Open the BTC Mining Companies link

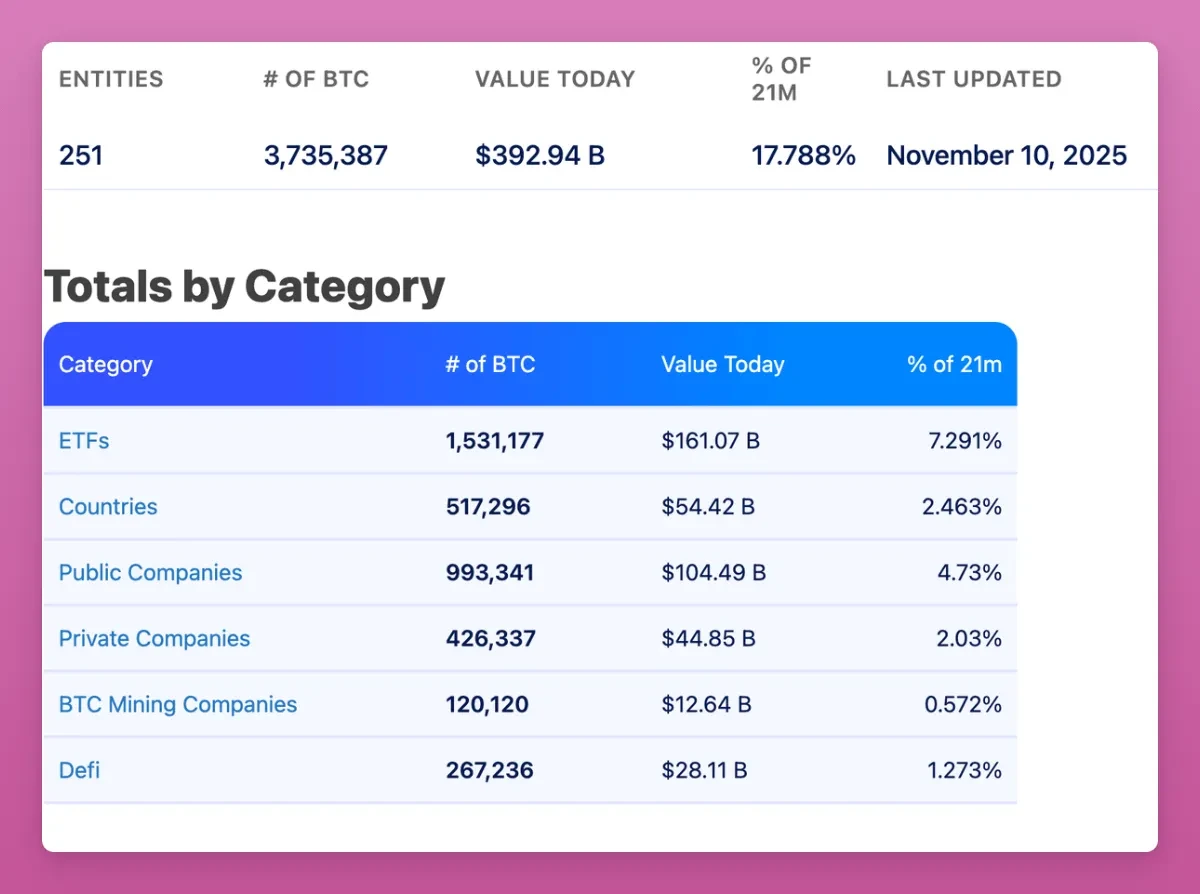click(x=177, y=704)
